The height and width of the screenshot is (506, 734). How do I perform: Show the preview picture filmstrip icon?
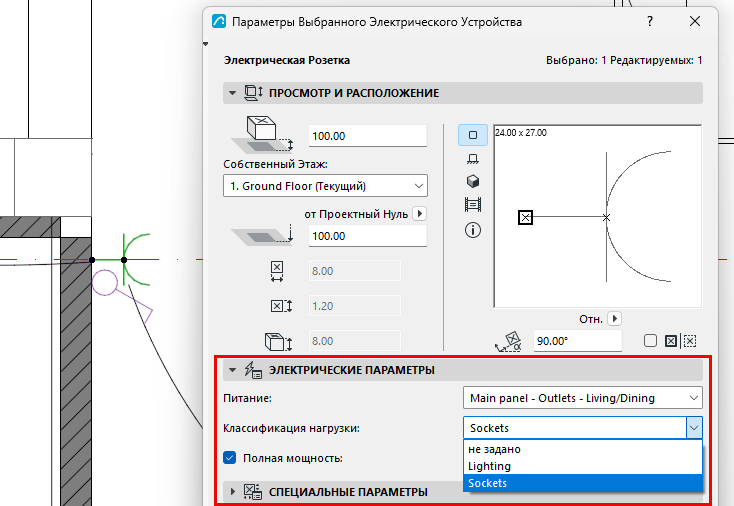(x=473, y=205)
